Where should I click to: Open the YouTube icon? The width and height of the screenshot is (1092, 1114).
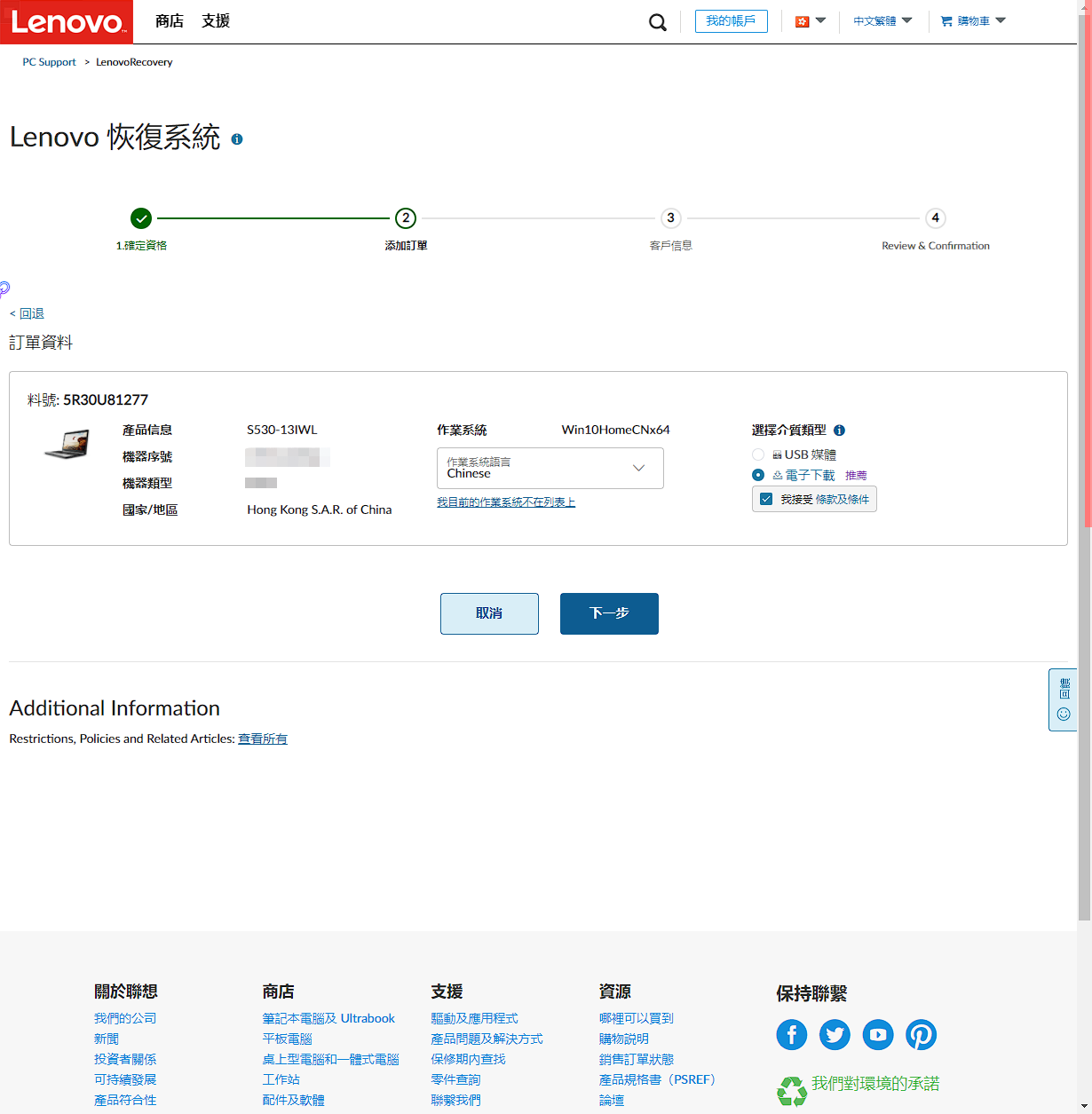pos(878,1035)
